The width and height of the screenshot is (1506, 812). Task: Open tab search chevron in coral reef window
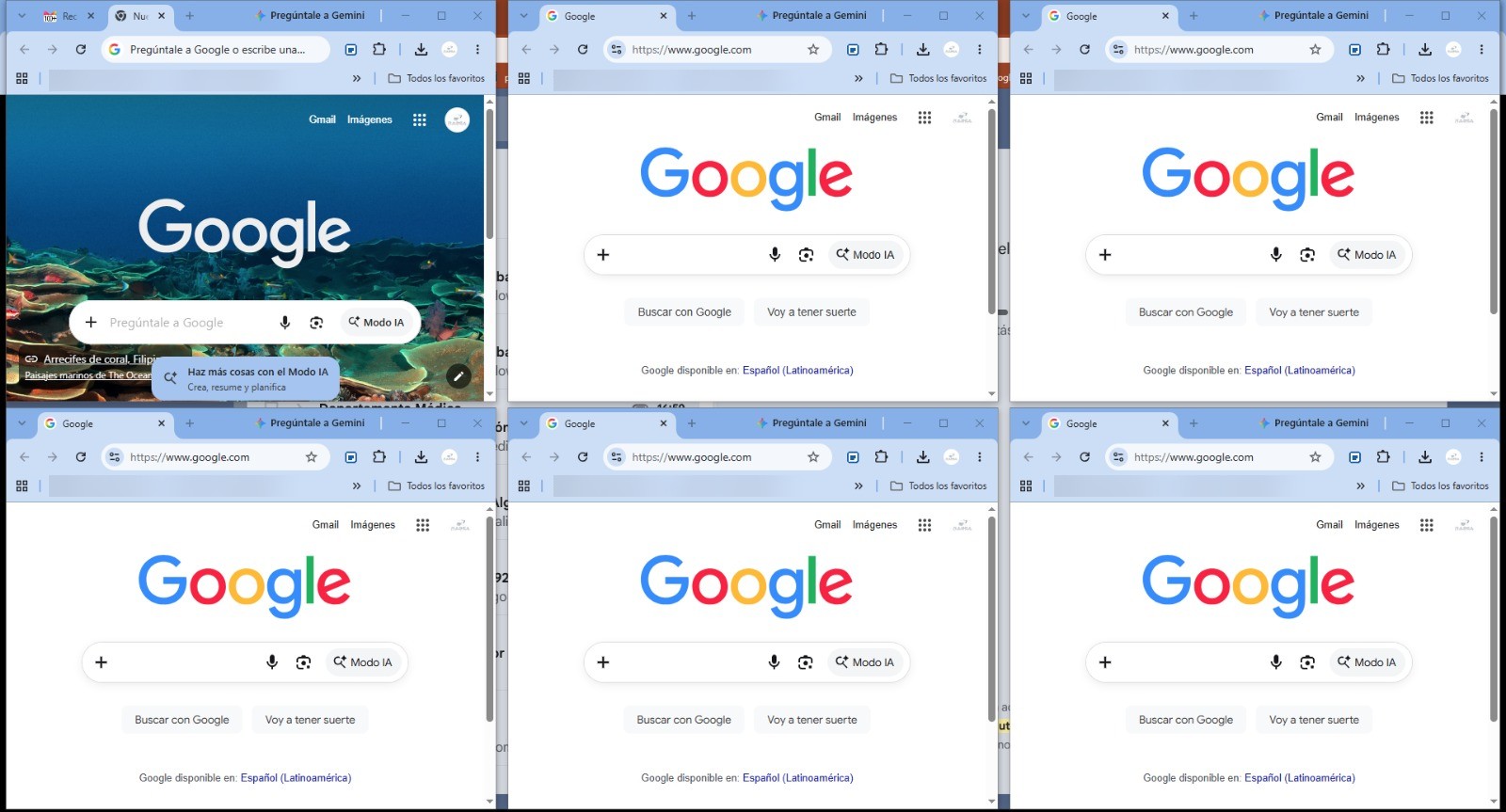coord(22,16)
